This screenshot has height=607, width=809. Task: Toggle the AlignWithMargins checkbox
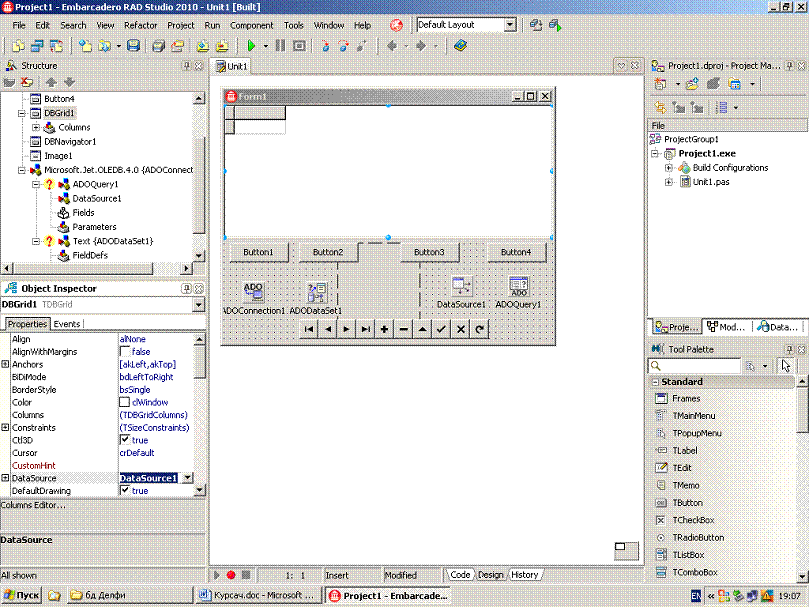(x=125, y=352)
